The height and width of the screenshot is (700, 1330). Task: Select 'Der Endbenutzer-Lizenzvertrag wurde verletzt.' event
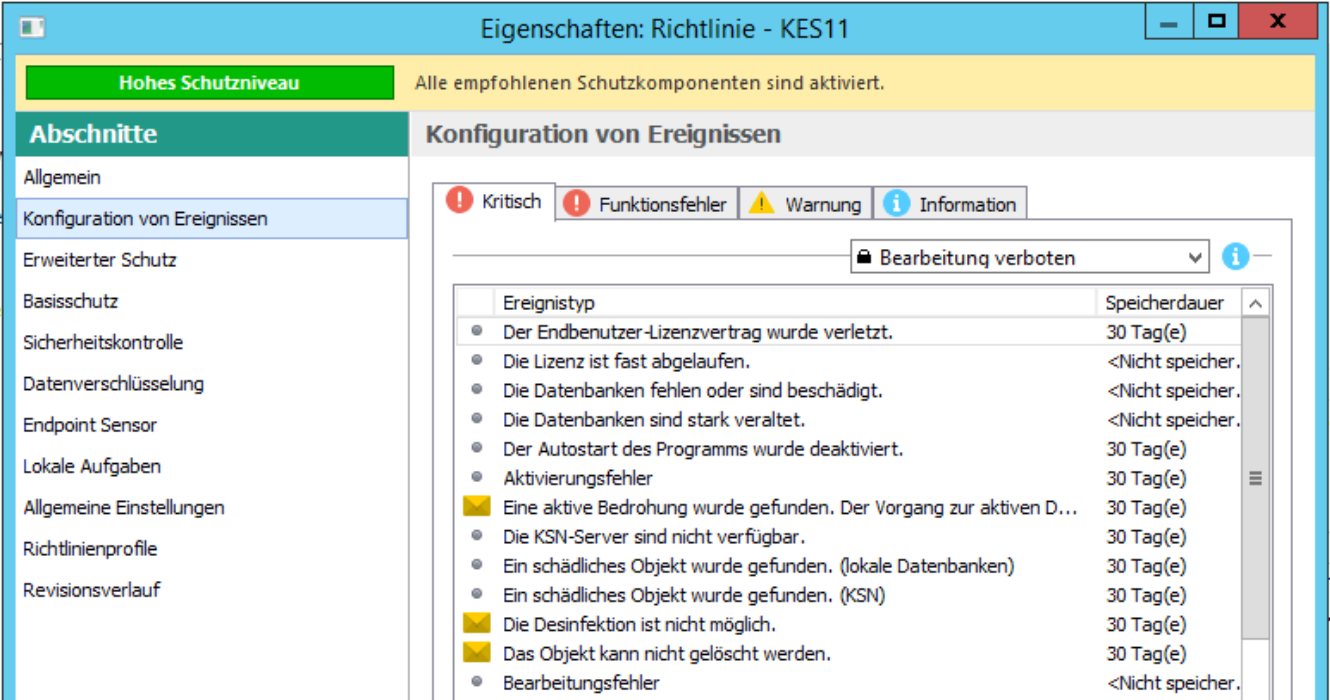pos(847,331)
